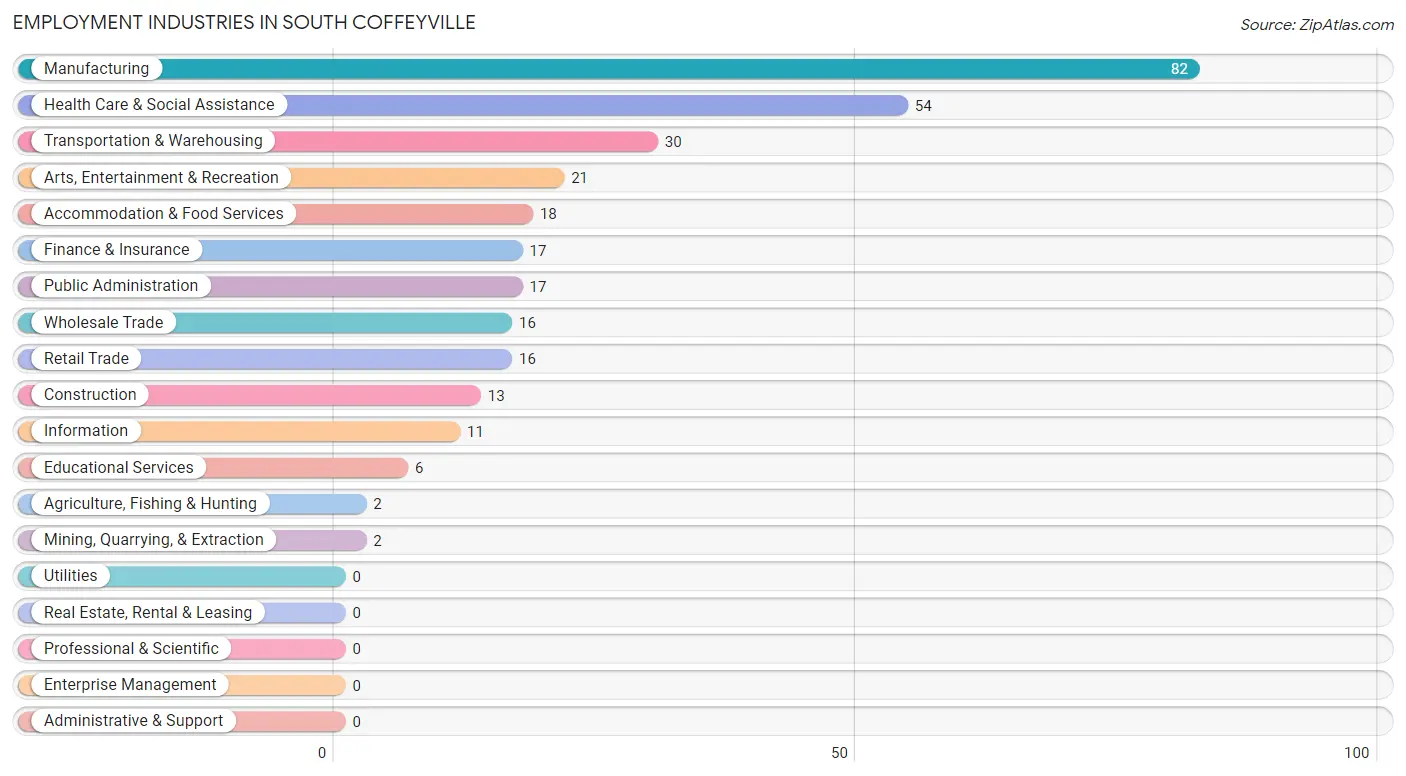
Task: Click the Utilities value 0
Action: pyautogui.click(x=356, y=577)
